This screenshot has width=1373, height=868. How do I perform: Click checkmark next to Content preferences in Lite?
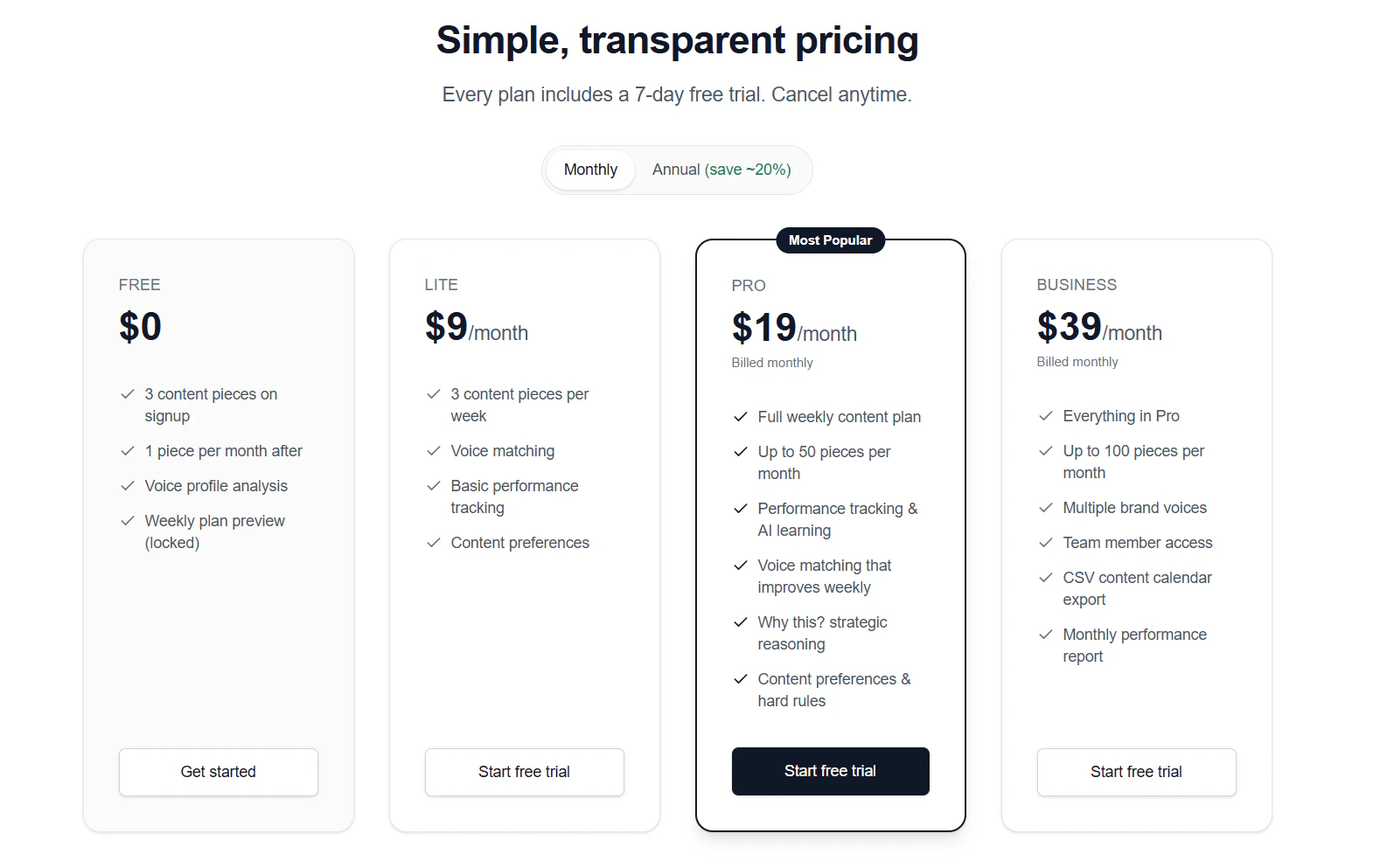point(434,543)
